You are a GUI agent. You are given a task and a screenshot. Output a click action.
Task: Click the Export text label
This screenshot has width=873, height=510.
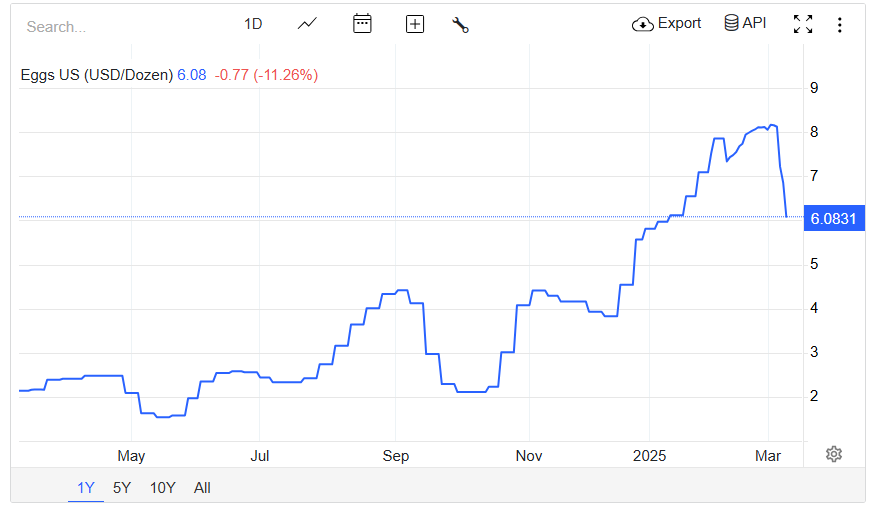pos(679,23)
